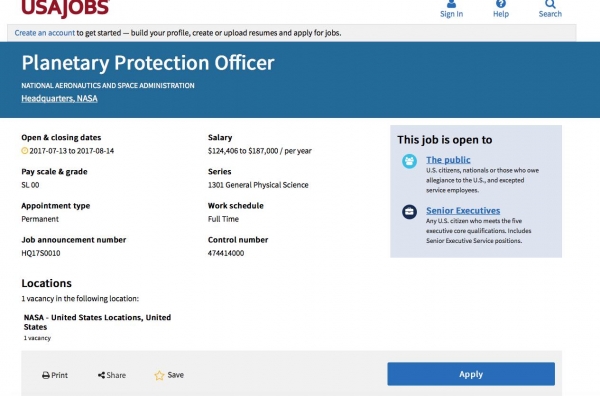Apply for the Planetary Protection Officer job
The height and width of the screenshot is (396, 600).
point(471,374)
